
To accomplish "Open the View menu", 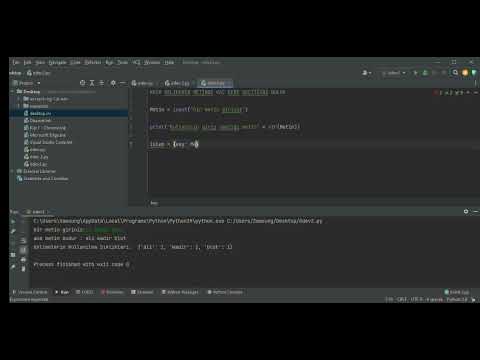I will tap(40, 62).
